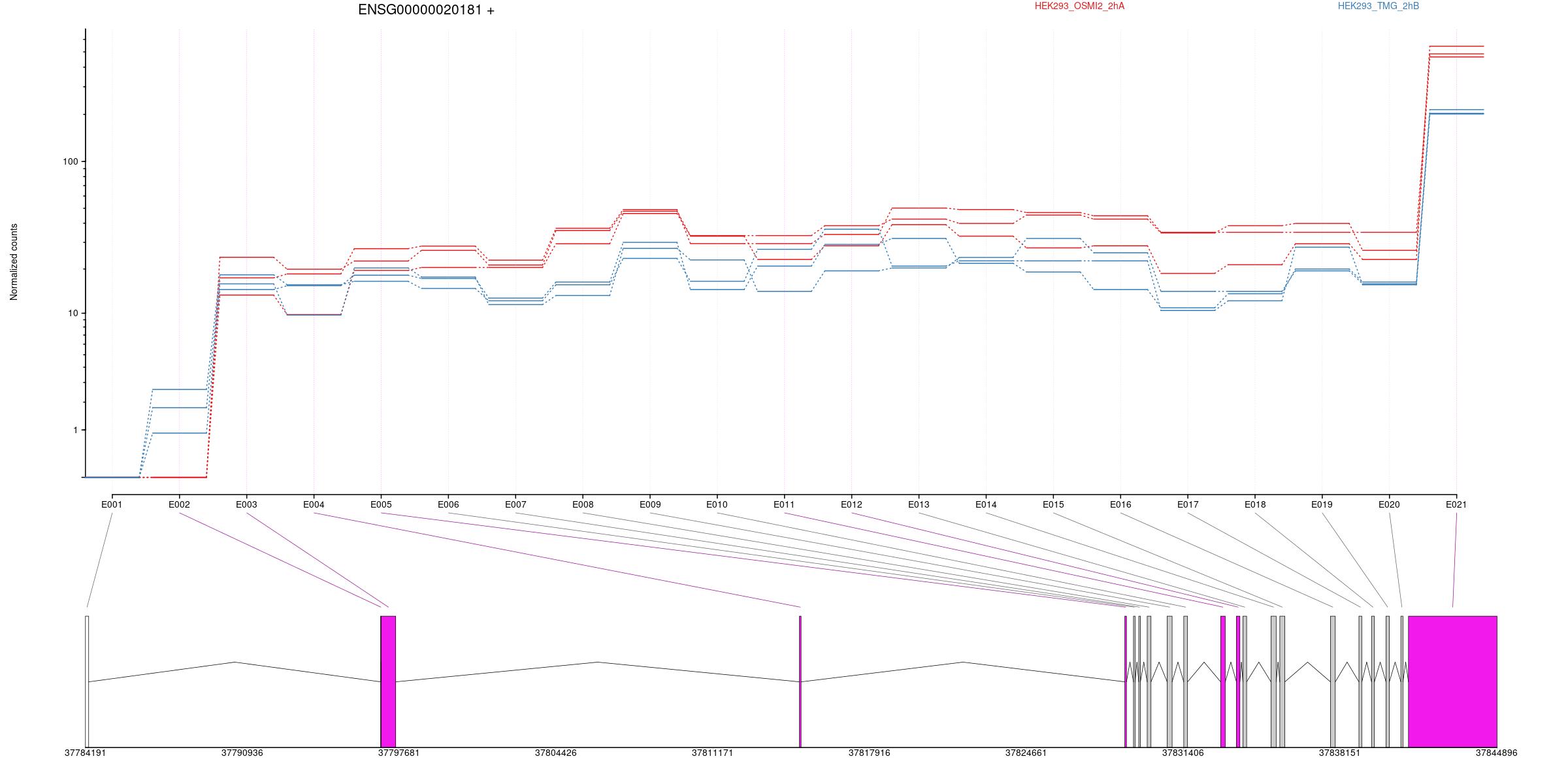Click exon label E014
The width and height of the screenshot is (1568, 784).
(986, 504)
